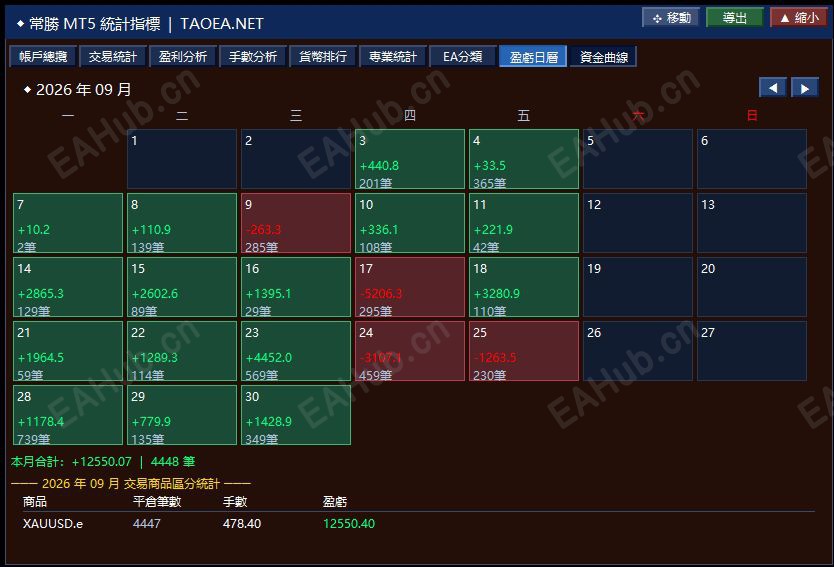This screenshot has height=567, width=834.
Task: Select the 盈虧日曆 tab
Action: [533, 56]
